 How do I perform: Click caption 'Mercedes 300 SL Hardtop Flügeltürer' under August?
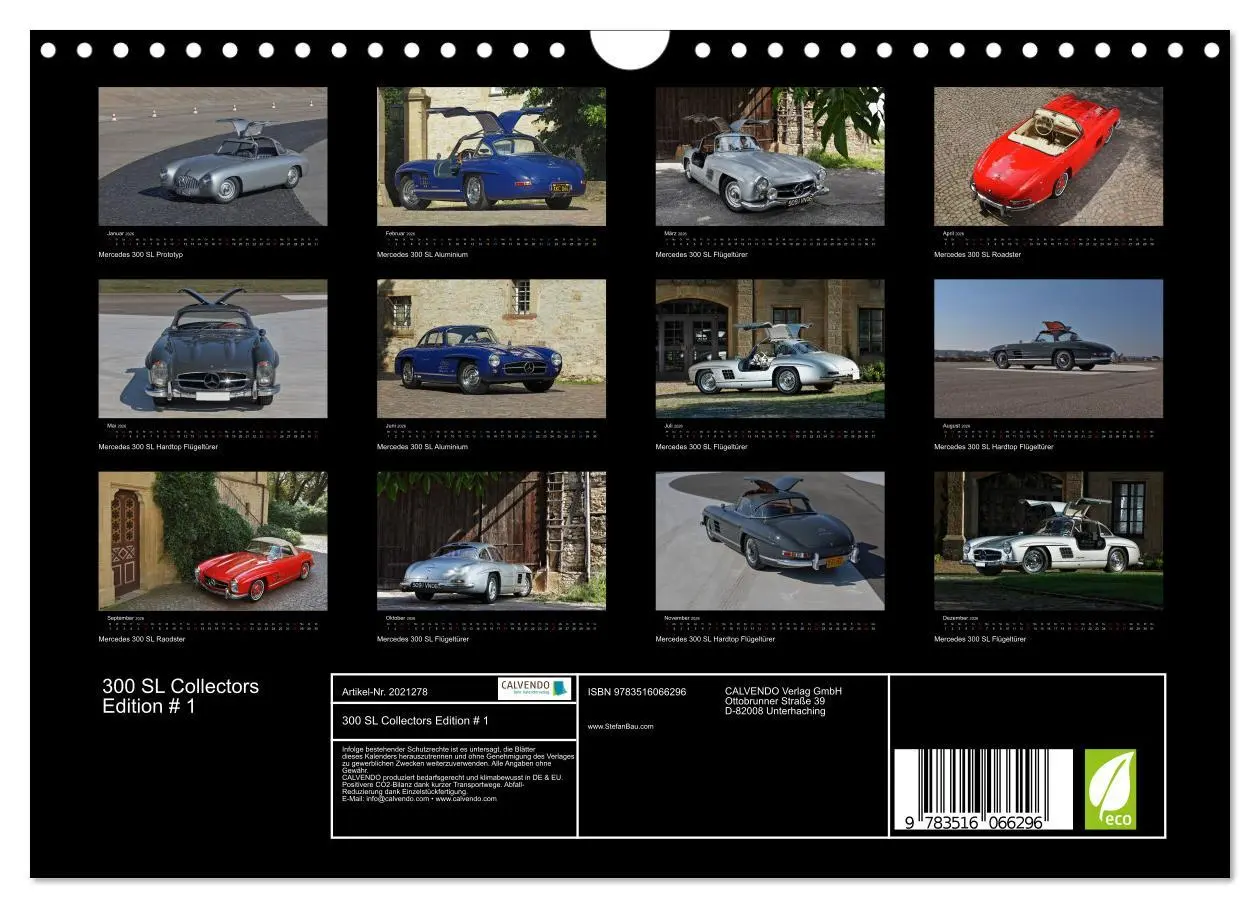pyautogui.click(x=993, y=447)
